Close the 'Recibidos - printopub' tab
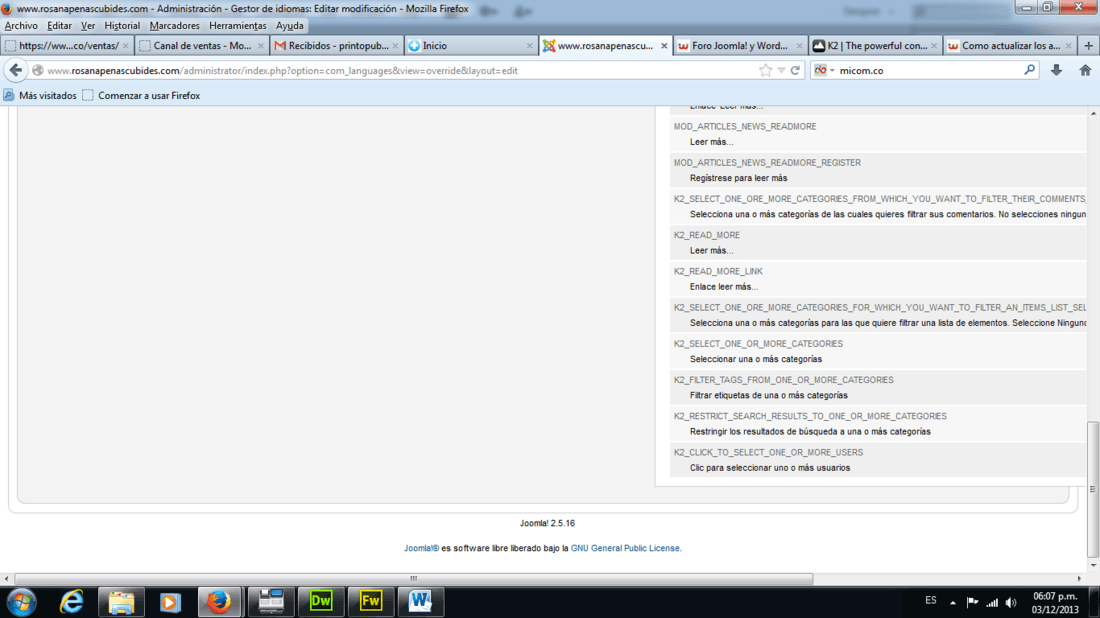This screenshot has width=1100, height=618. tap(395, 46)
